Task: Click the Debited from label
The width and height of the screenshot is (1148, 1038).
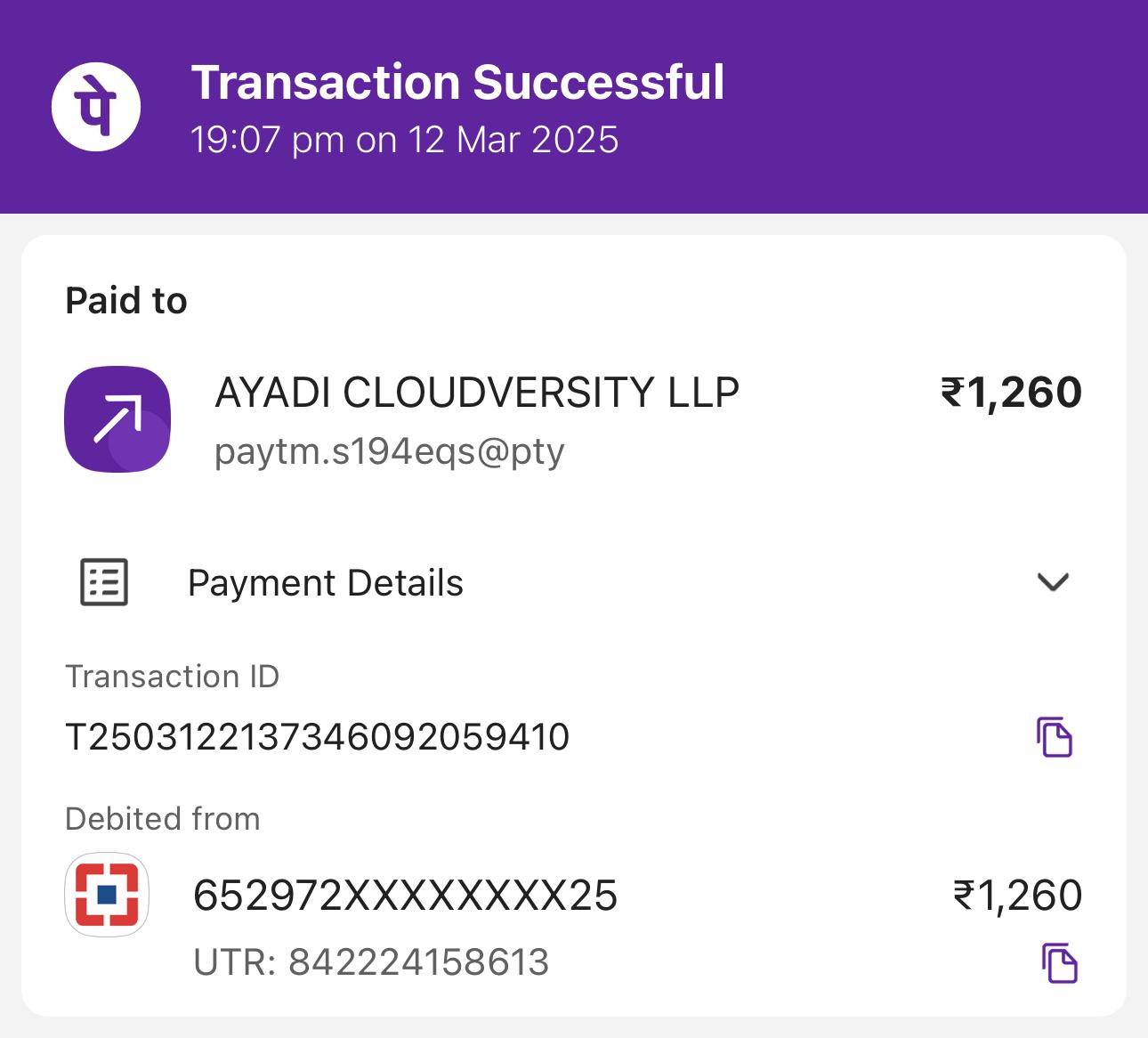Action: coord(163,819)
